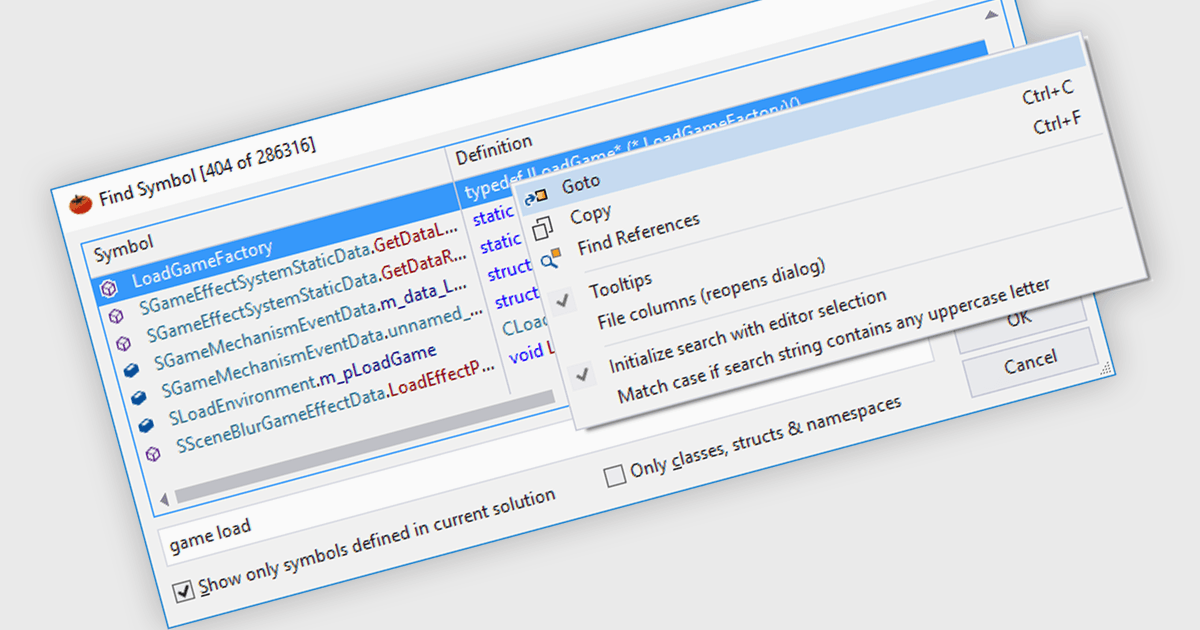Choose Goto from the context menu

[581, 183]
